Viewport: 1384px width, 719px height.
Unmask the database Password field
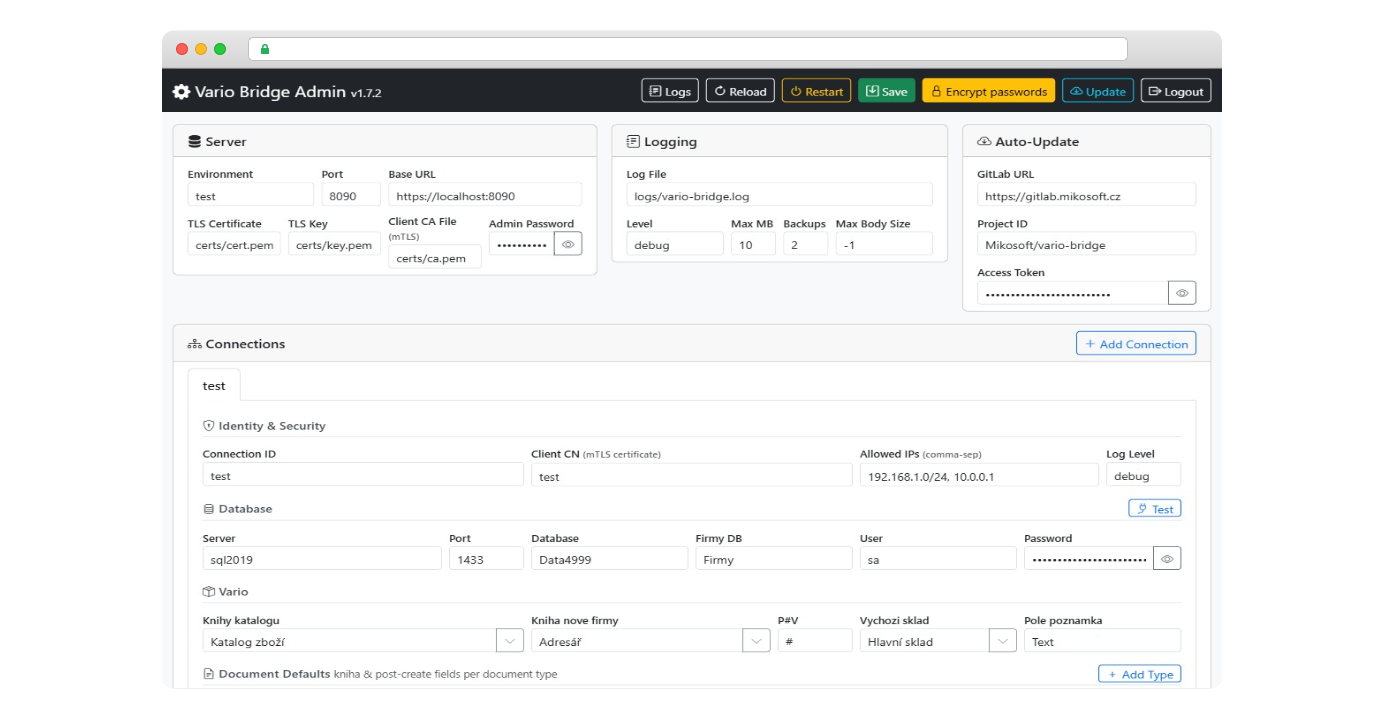click(x=1166, y=559)
